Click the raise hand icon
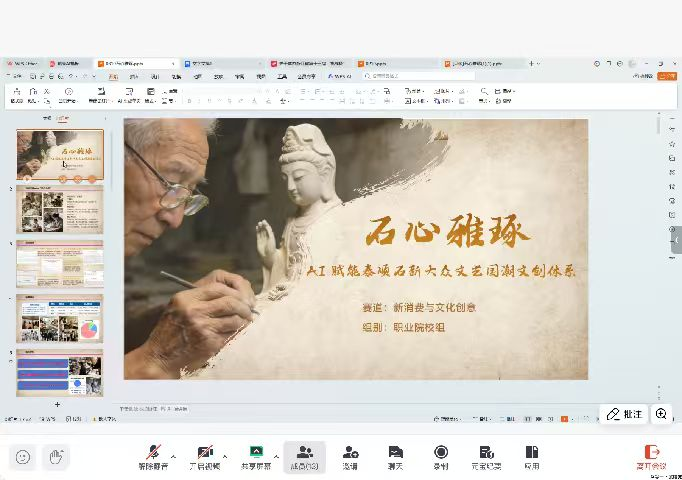 [58, 457]
